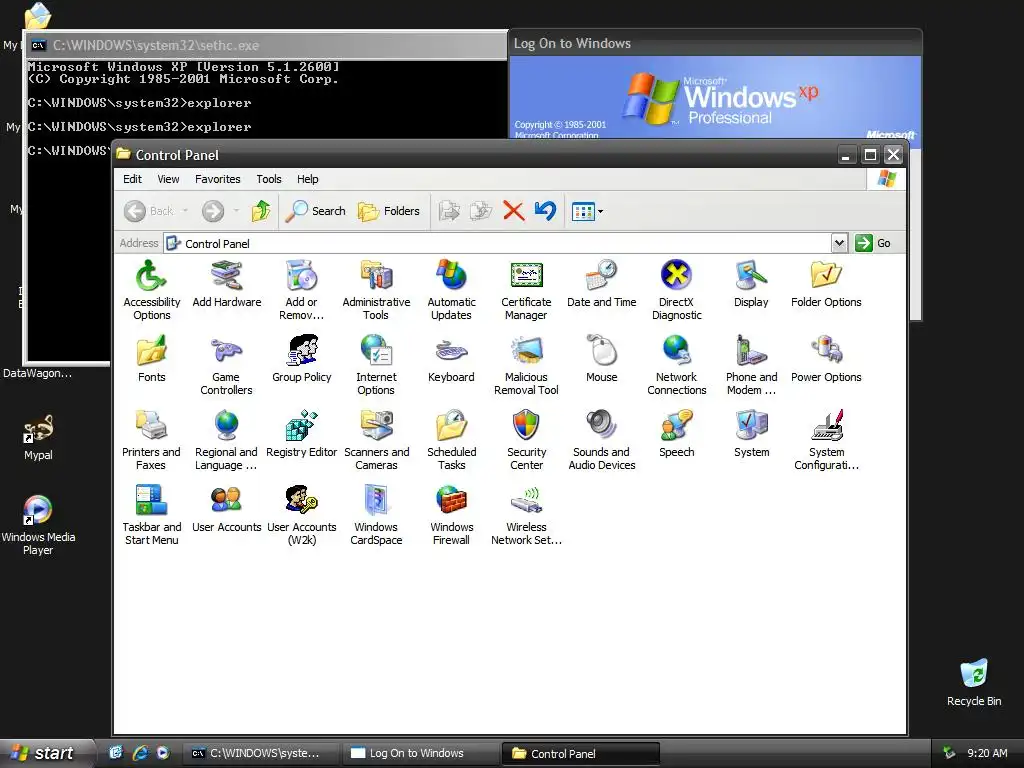
Task: Click the red Delete X button
Action: pos(513,211)
